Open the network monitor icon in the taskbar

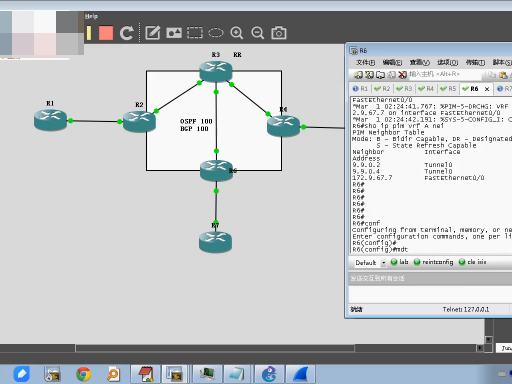[207, 374]
